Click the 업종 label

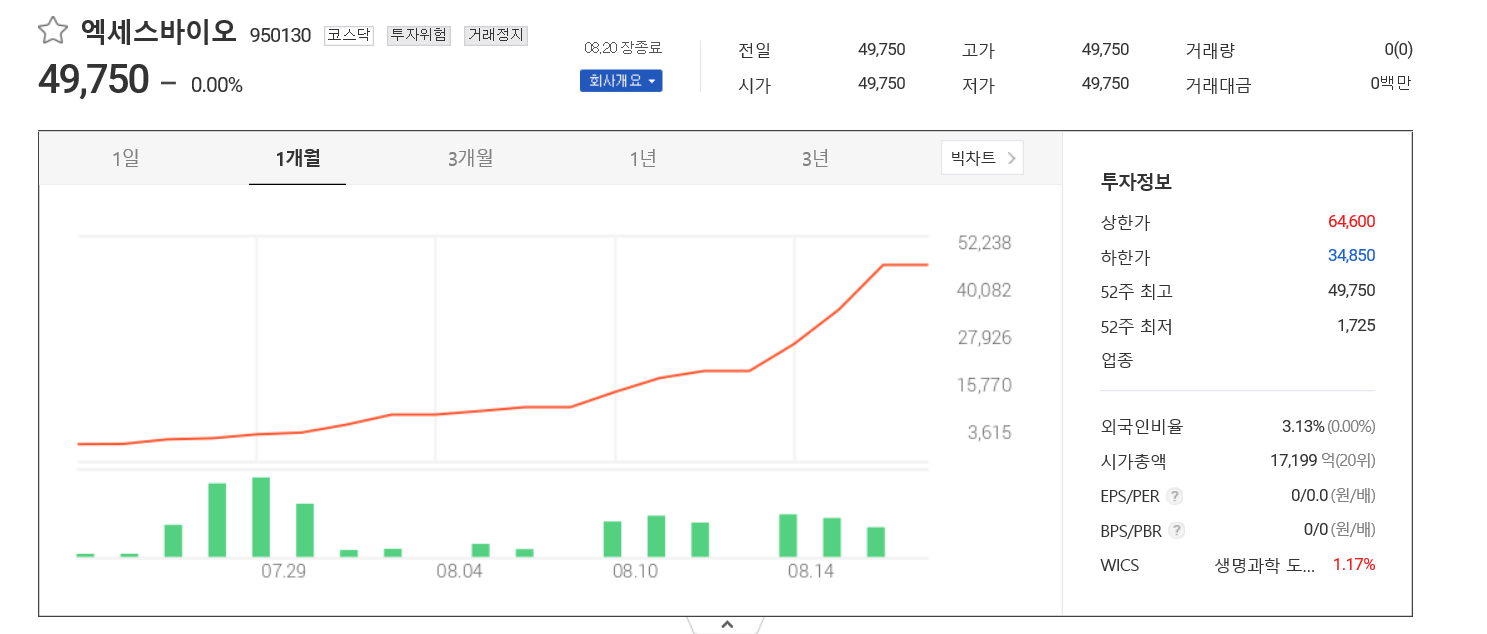click(x=1117, y=360)
